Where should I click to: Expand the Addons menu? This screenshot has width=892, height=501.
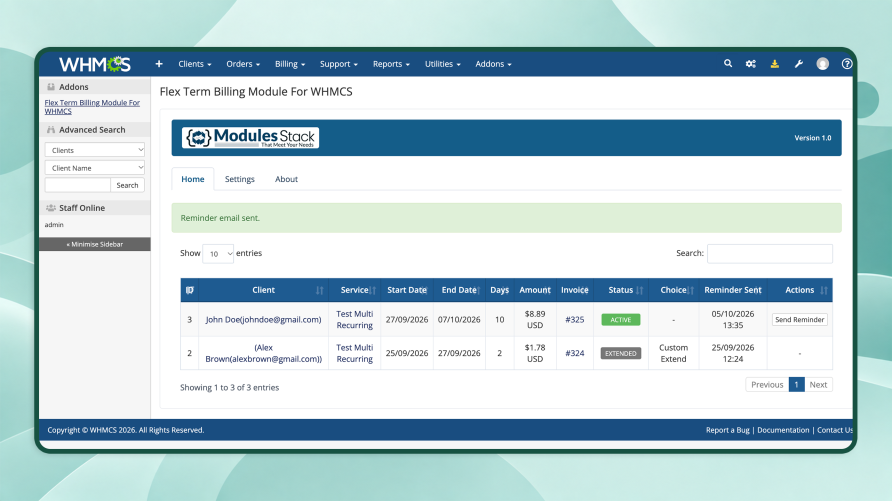[493, 64]
